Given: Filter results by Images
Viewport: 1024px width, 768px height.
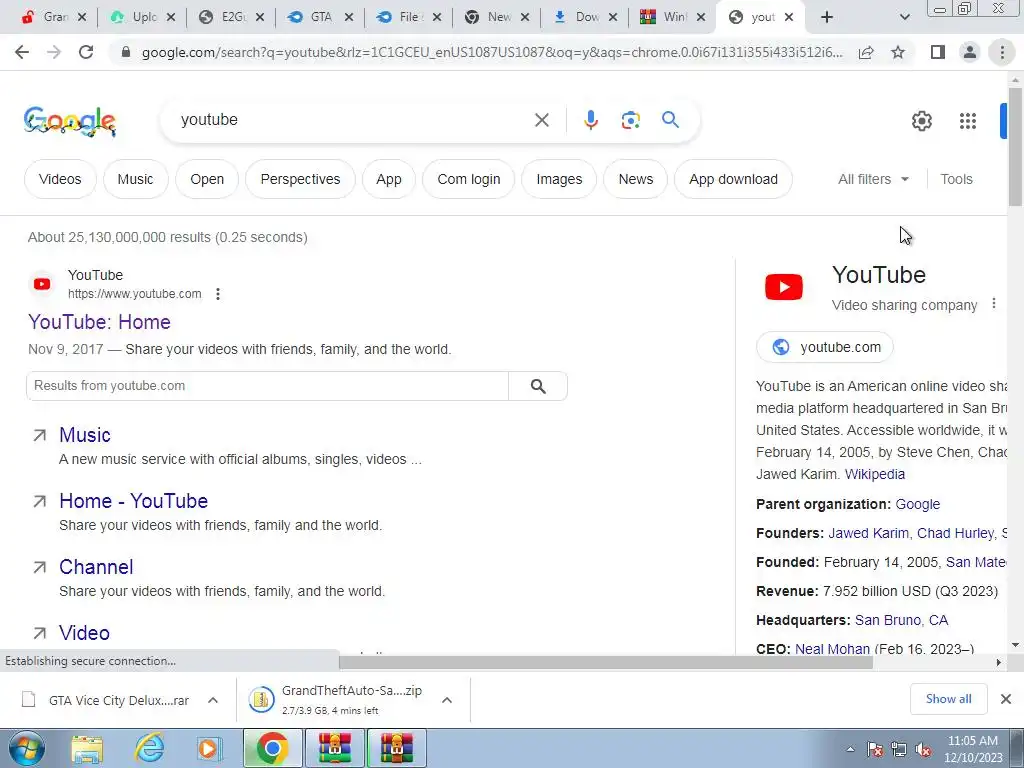Looking at the screenshot, I should point(559,179).
